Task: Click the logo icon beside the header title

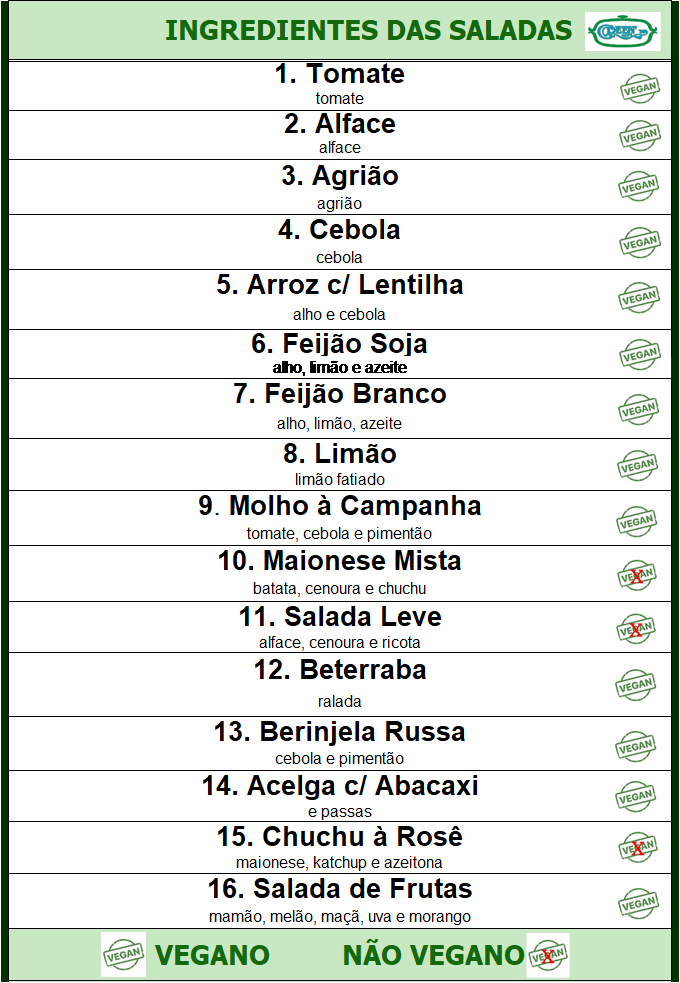Action: coord(622,31)
